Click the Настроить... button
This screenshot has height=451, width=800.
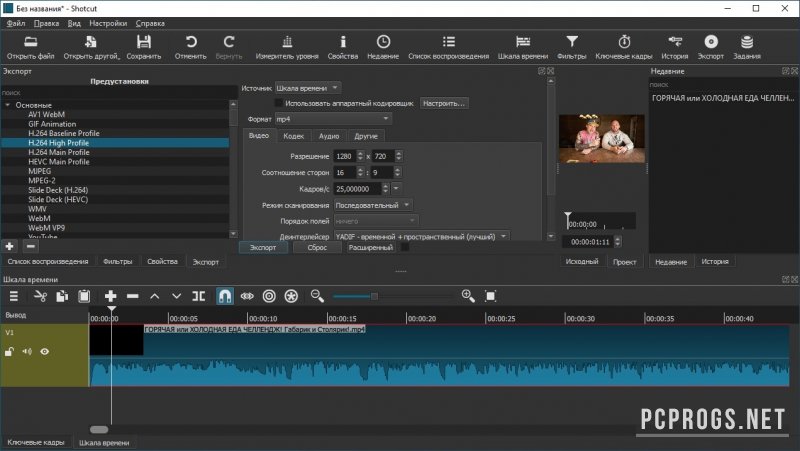pyautogui.click(x=444, y=103)
